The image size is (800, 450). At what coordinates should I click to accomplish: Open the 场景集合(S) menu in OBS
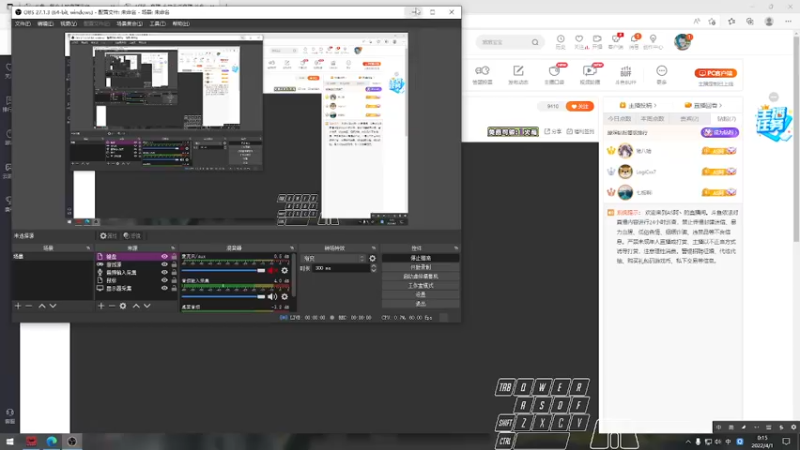130,23
